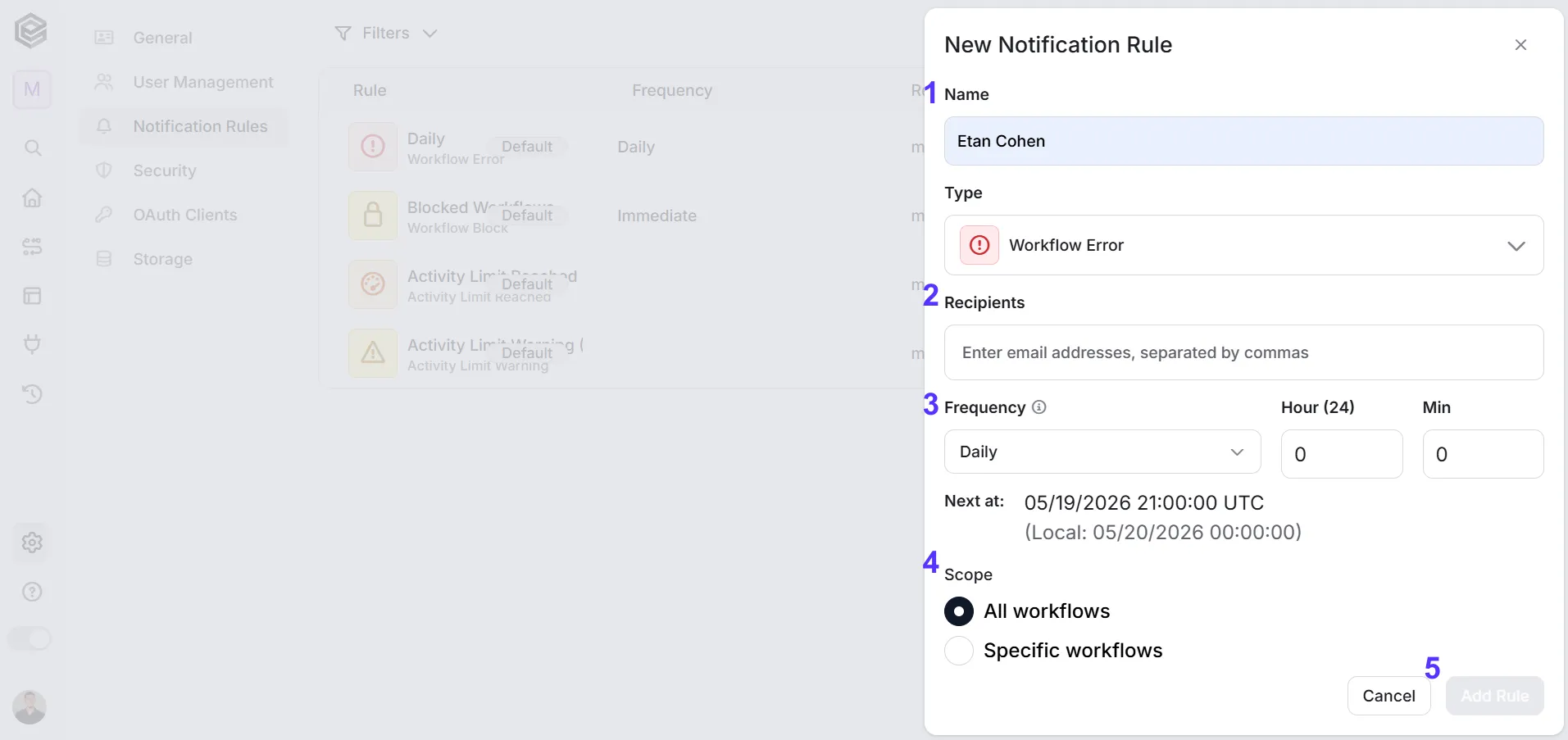Open the connections plug icon

(x=32, y=344)
